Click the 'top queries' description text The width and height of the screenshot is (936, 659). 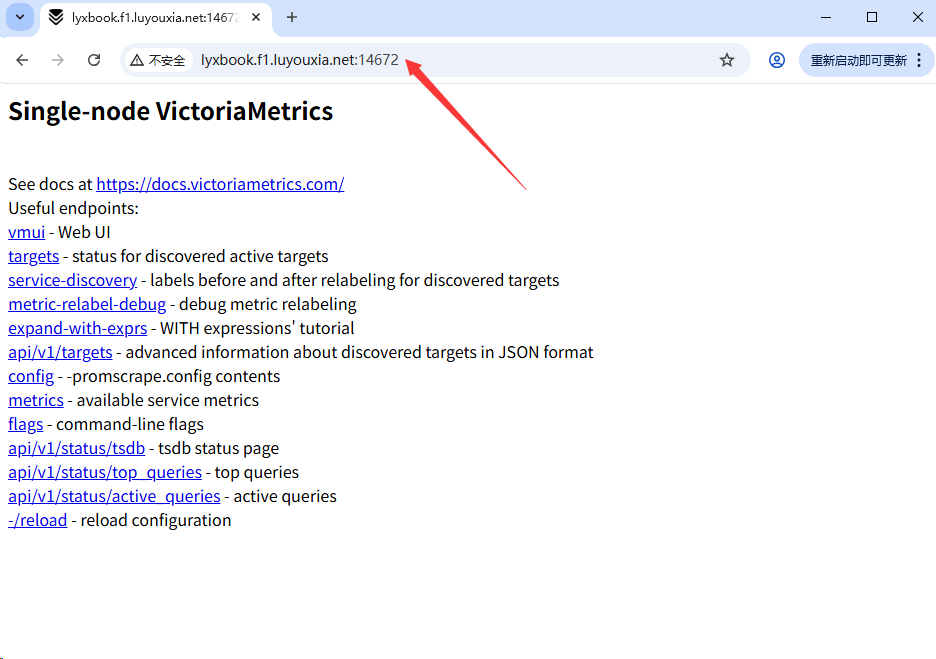(x=257, y=472)
